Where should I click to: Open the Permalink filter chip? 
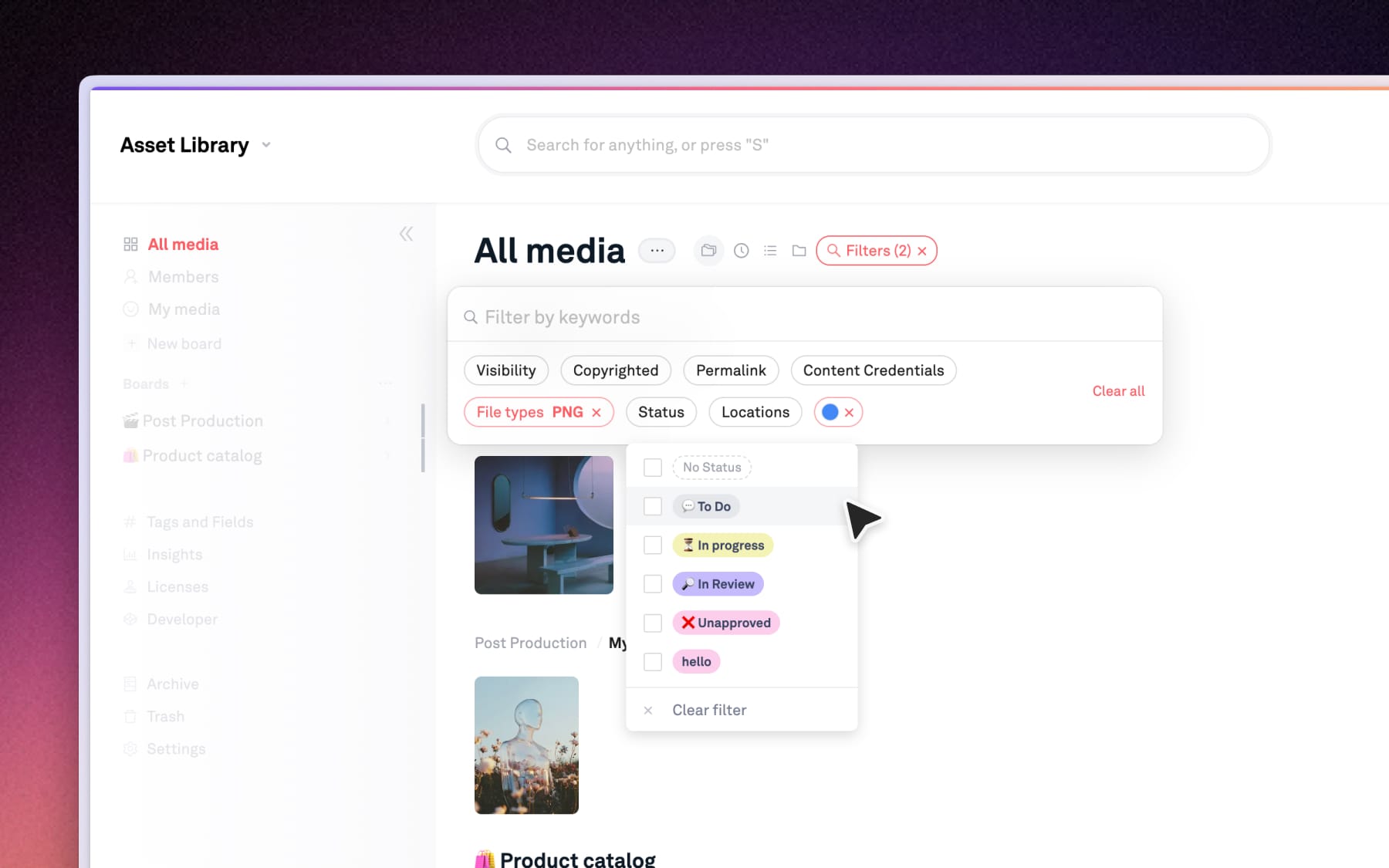coord(731,370)
